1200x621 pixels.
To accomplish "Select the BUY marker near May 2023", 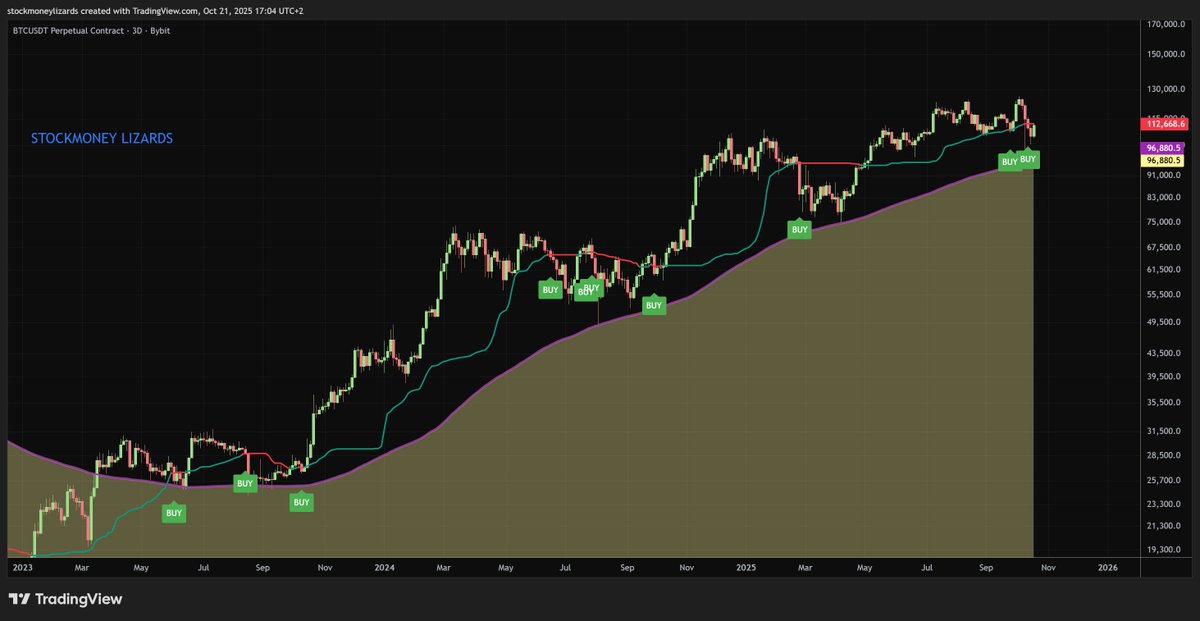I will pos(174,512).
